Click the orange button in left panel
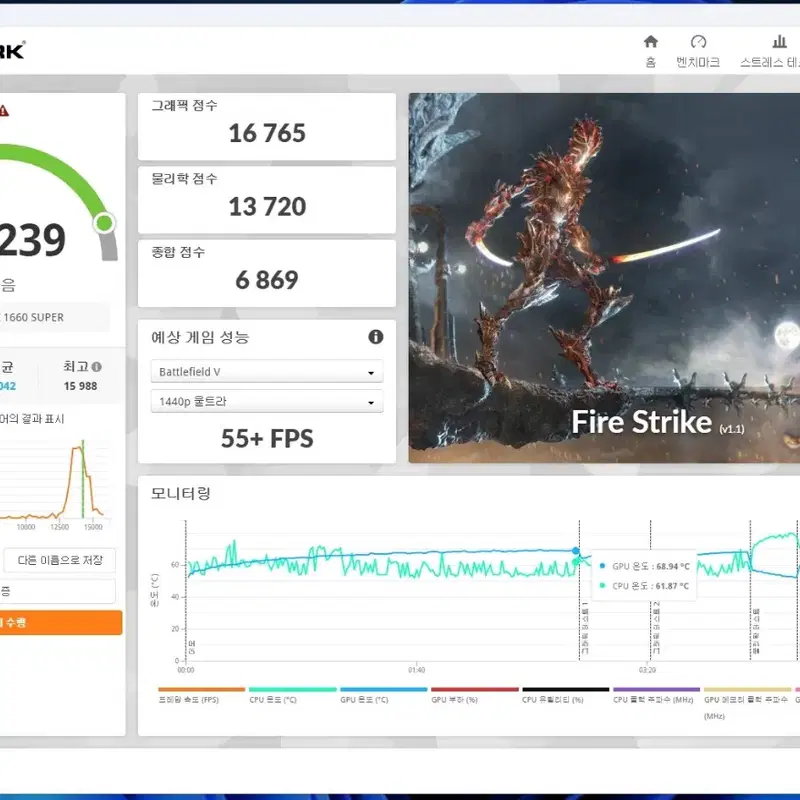This screenshot has width=800, height=800. point(60,622)
